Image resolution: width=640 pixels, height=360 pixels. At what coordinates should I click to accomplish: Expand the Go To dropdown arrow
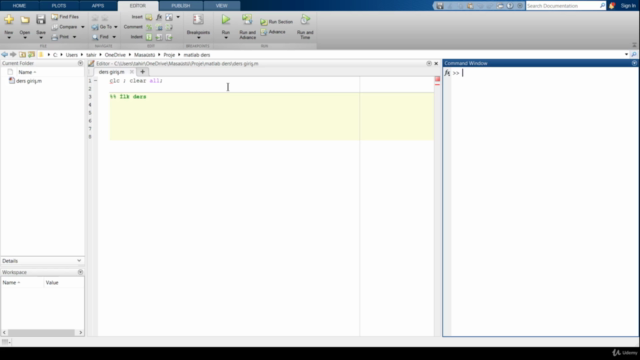[116, 27]
